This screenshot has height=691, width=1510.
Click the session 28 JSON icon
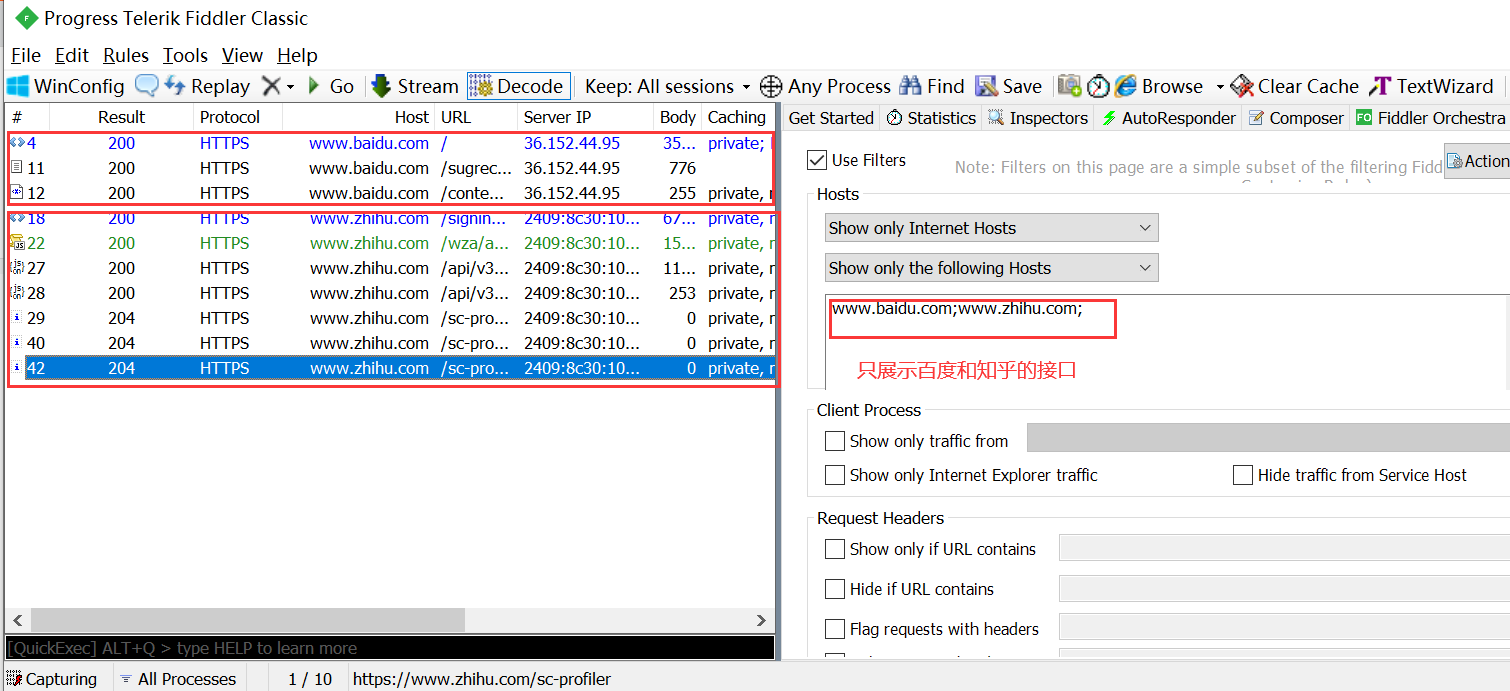[17, 293]
